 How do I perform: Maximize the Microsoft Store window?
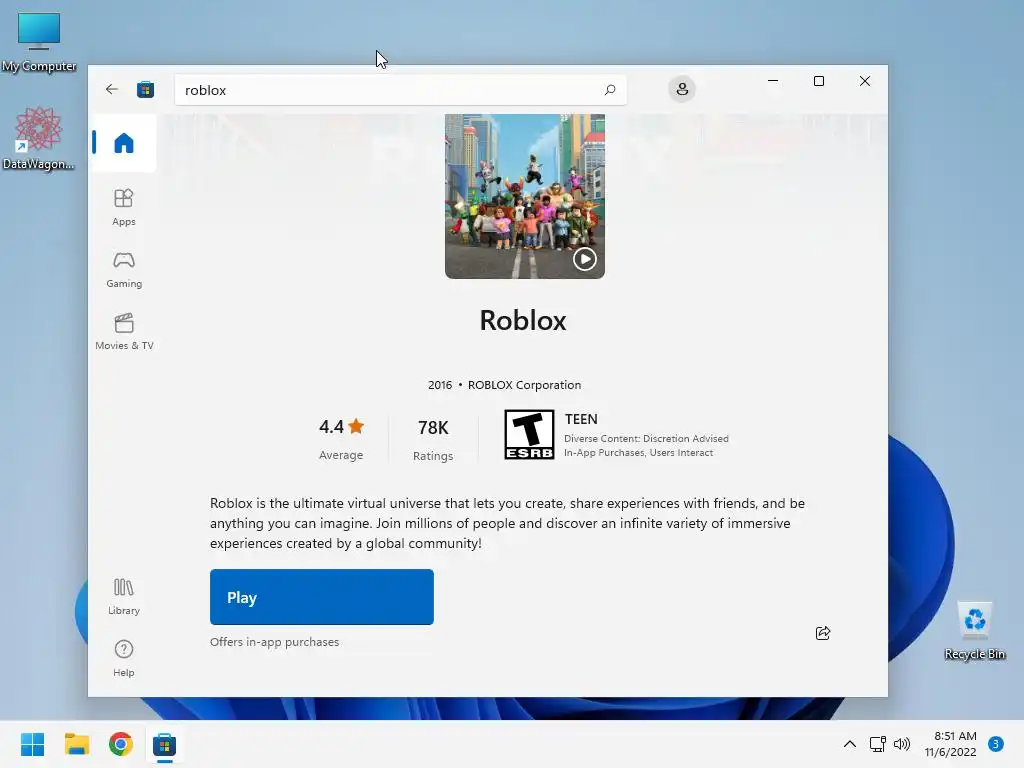click(x=818, y=81)
